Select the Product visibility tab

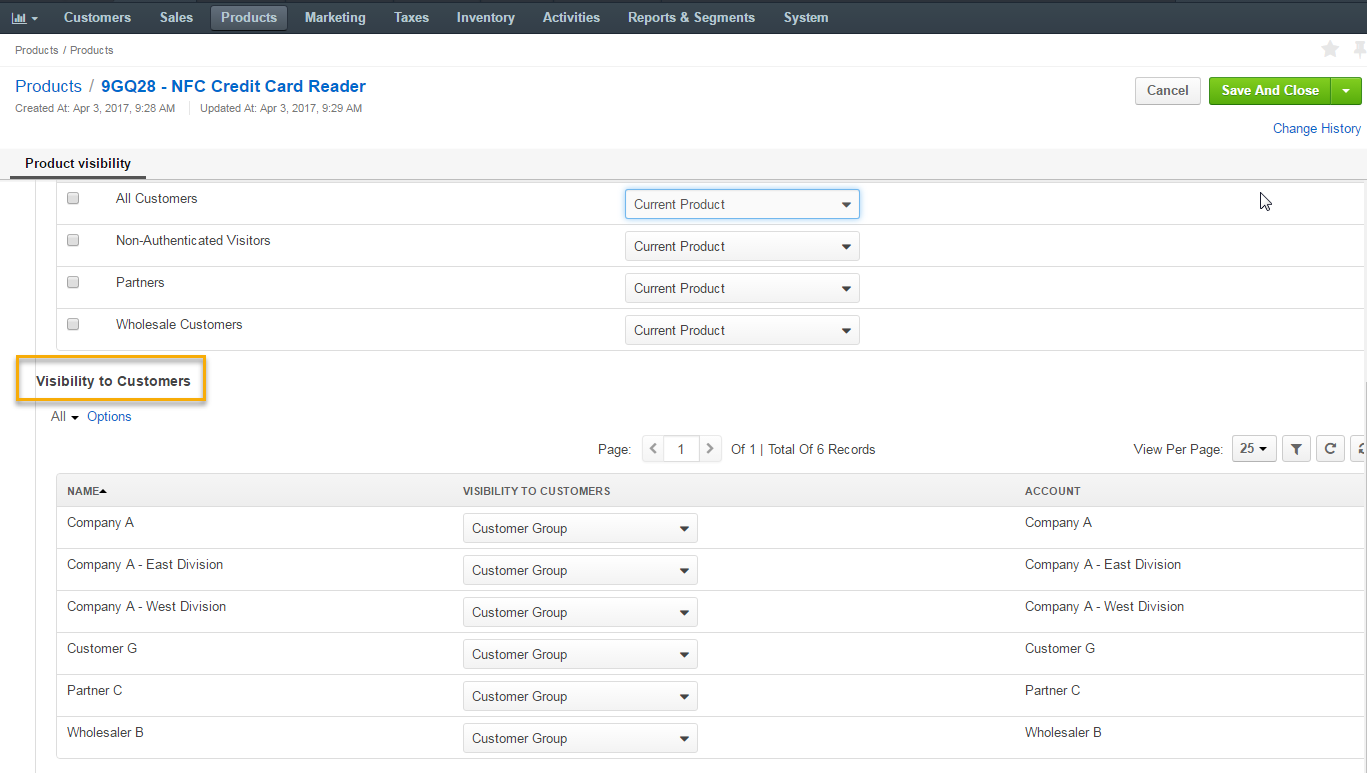(x=78, y=164)
